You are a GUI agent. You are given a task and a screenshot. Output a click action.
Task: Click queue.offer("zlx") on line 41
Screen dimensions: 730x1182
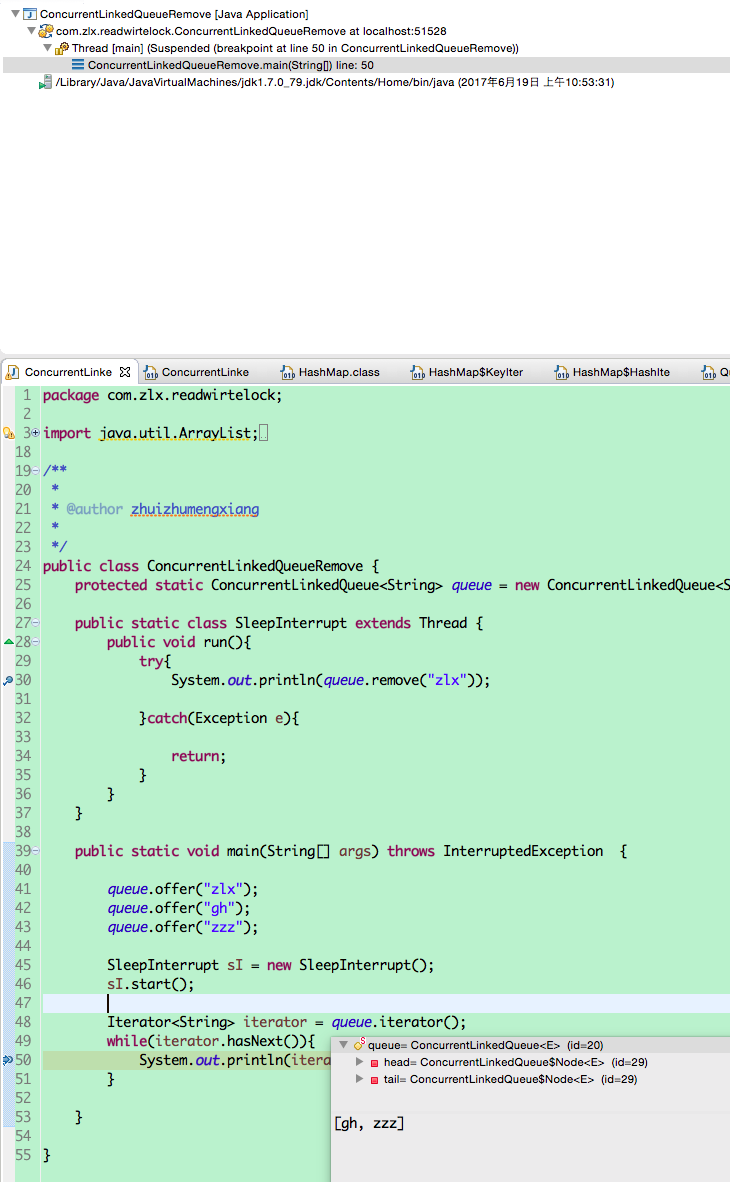tap(182, 889)
